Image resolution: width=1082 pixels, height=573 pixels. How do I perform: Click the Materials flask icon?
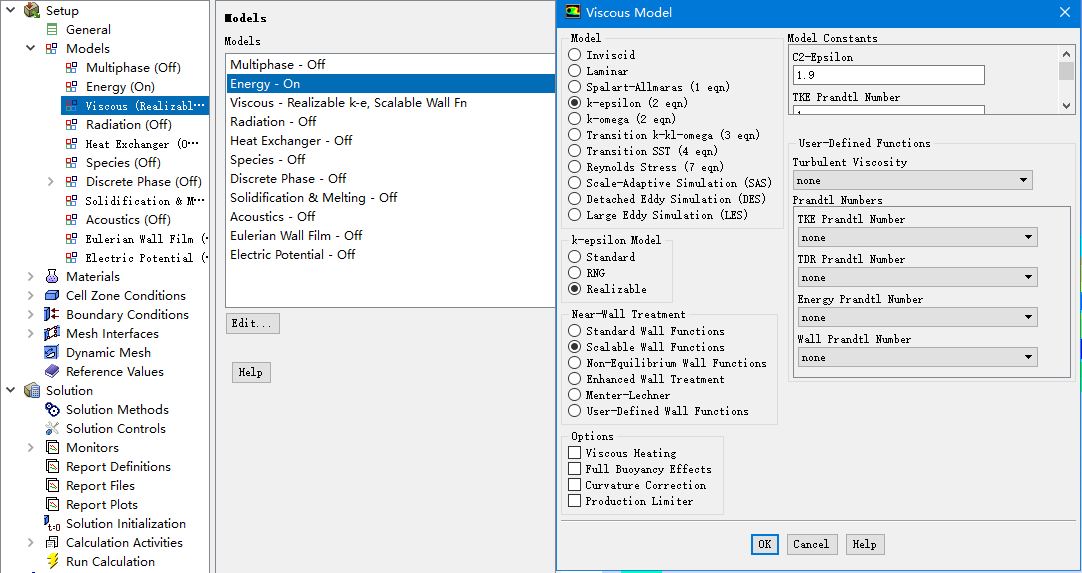click(x=52, y=277)
